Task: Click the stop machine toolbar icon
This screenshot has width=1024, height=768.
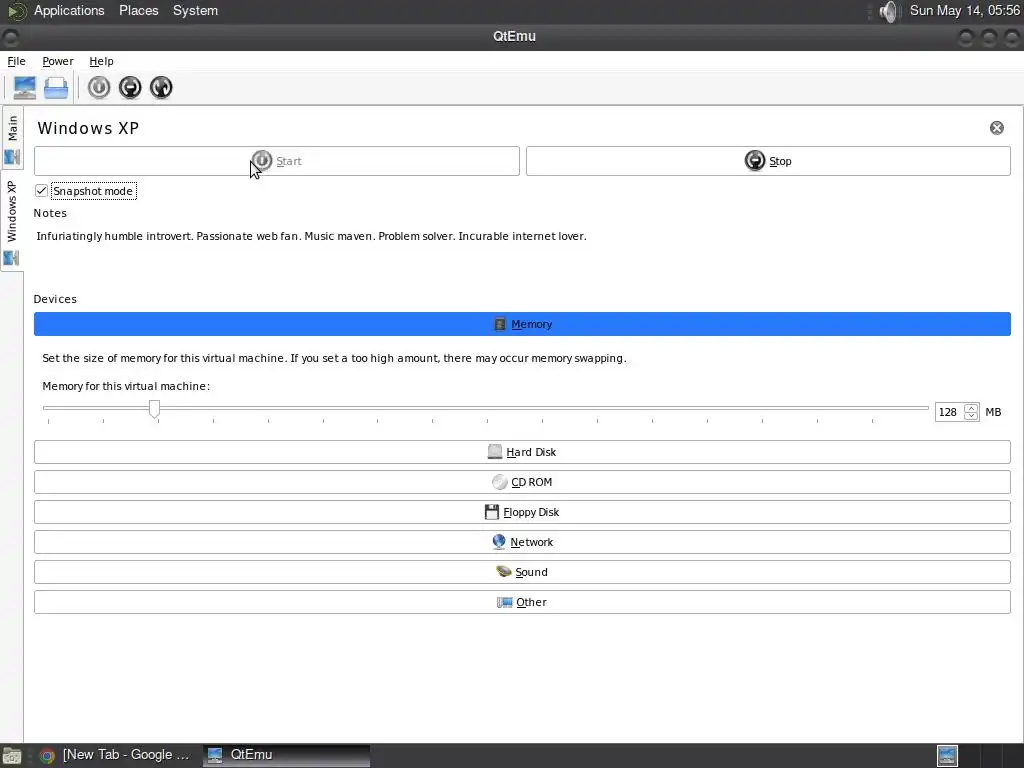Action: click(x=130, y=88)
